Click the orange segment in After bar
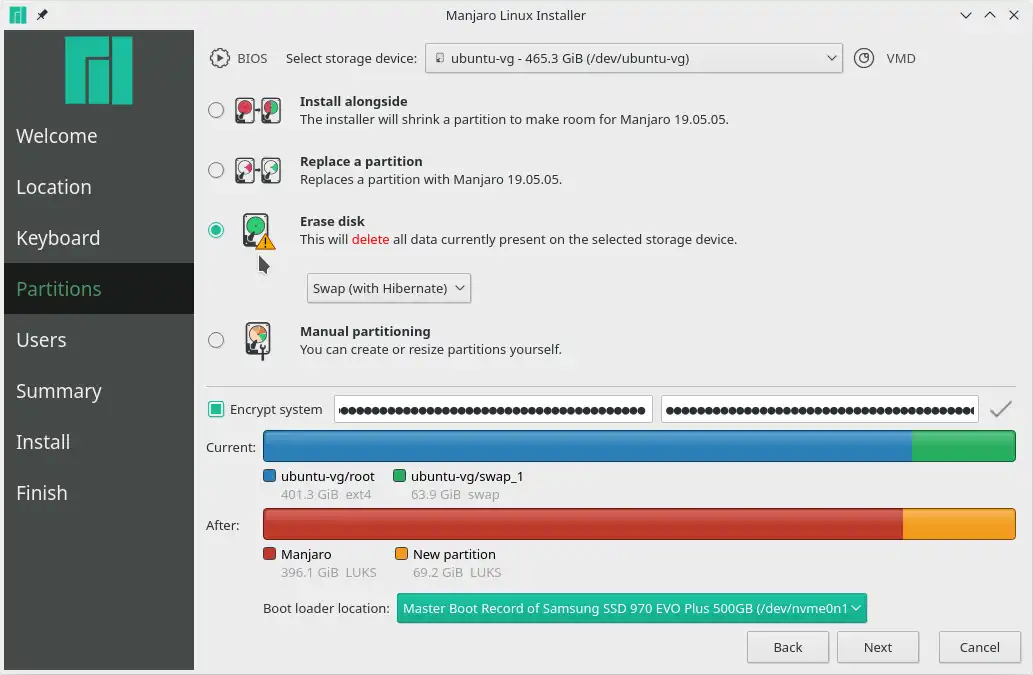 pos(959,524)
